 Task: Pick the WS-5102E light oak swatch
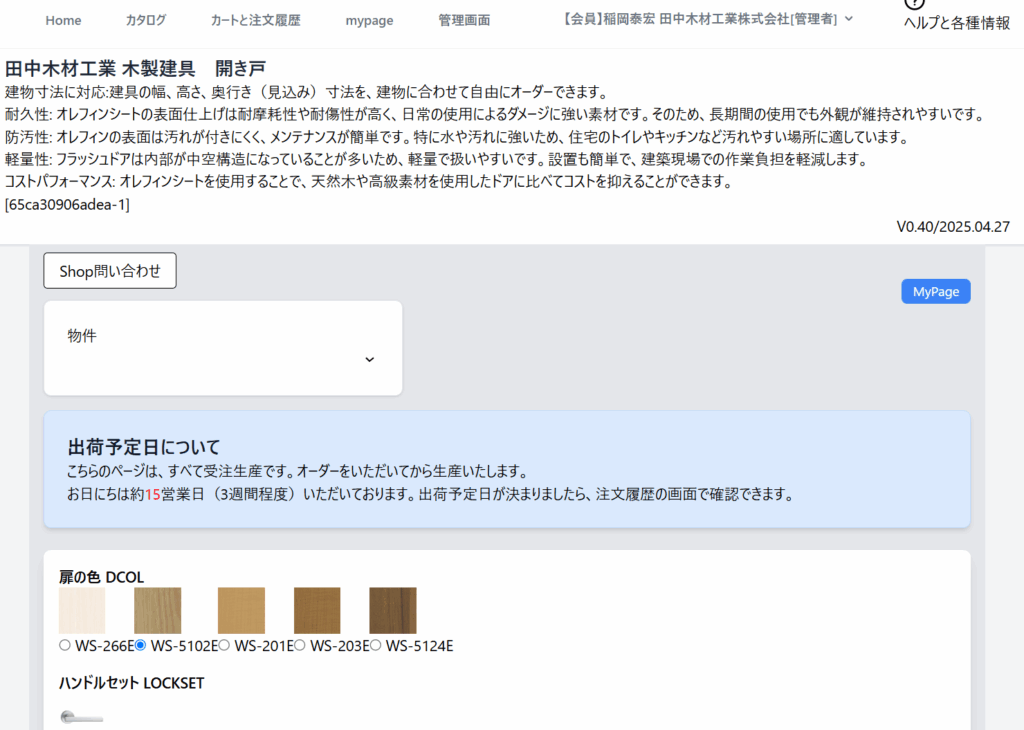tap(157, 611)
